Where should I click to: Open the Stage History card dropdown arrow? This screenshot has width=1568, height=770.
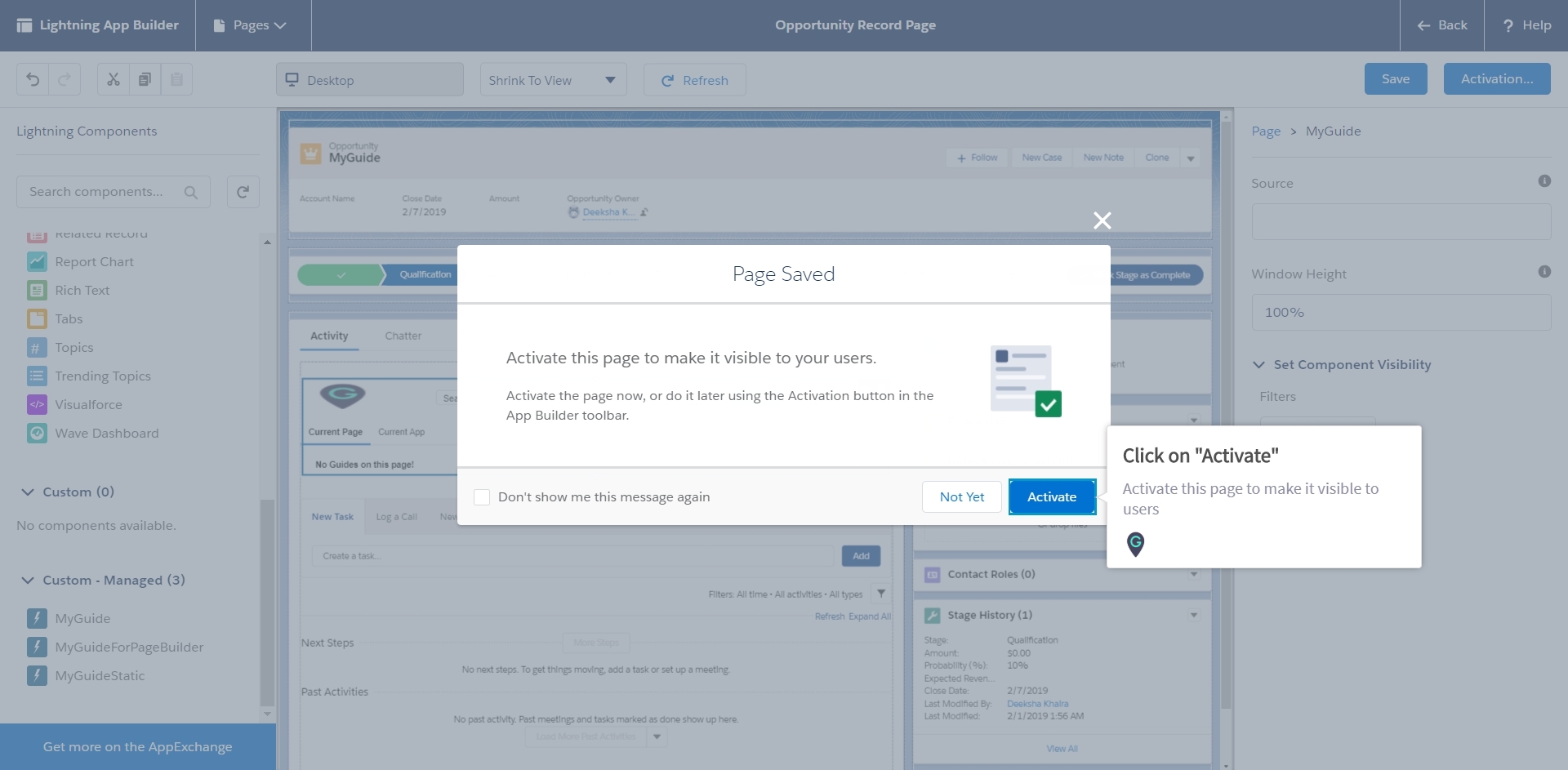coord(1194,616)
